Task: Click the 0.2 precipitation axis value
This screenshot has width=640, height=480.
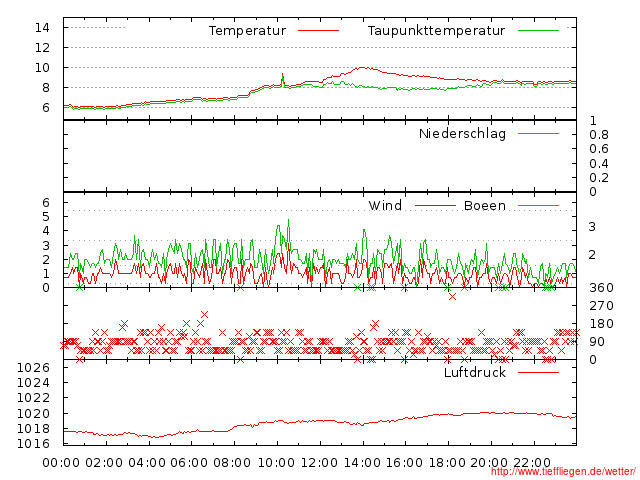Action: click(x=599, y=178)
